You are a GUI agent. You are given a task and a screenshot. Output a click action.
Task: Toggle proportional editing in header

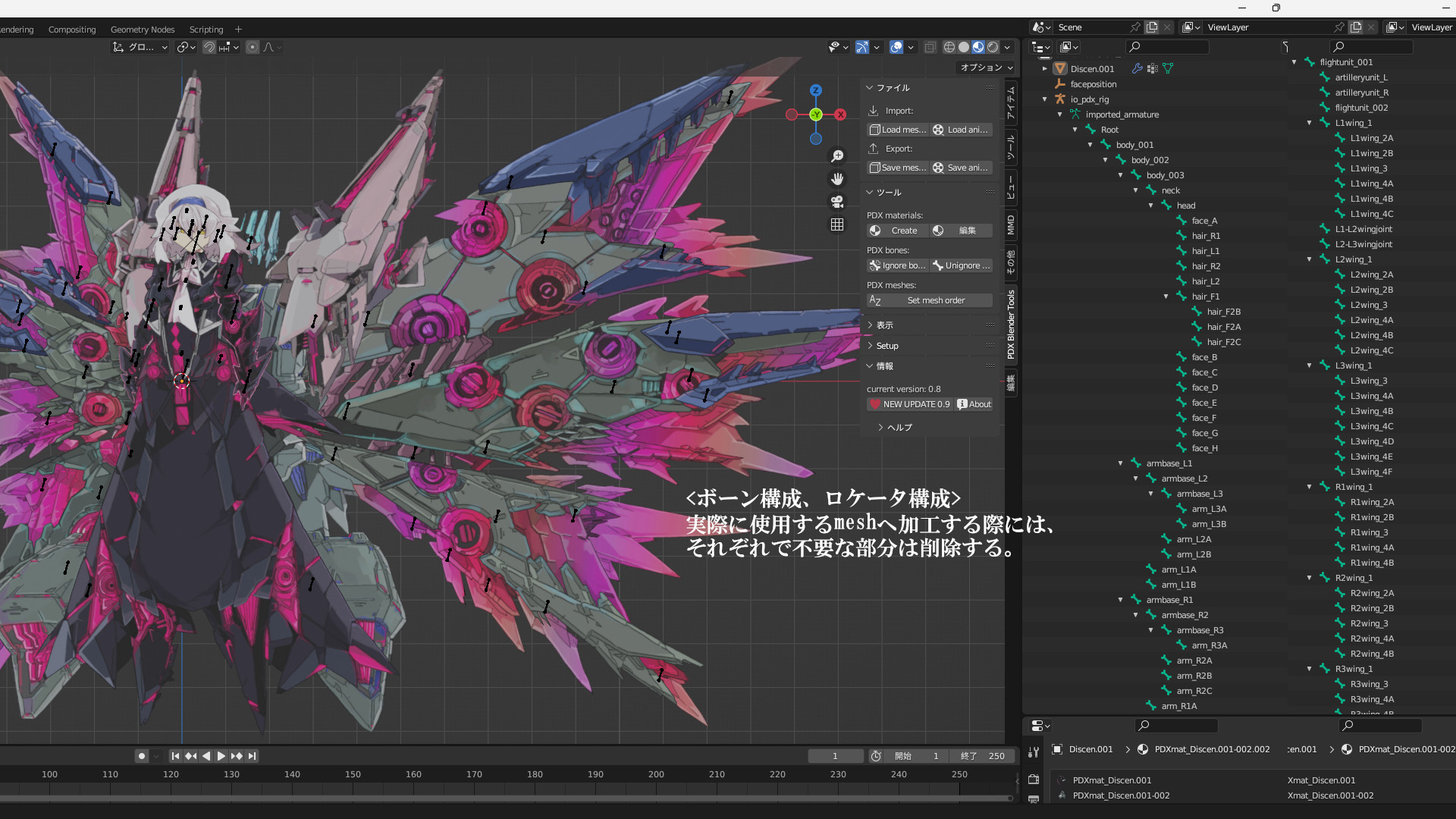coord(253,47)
